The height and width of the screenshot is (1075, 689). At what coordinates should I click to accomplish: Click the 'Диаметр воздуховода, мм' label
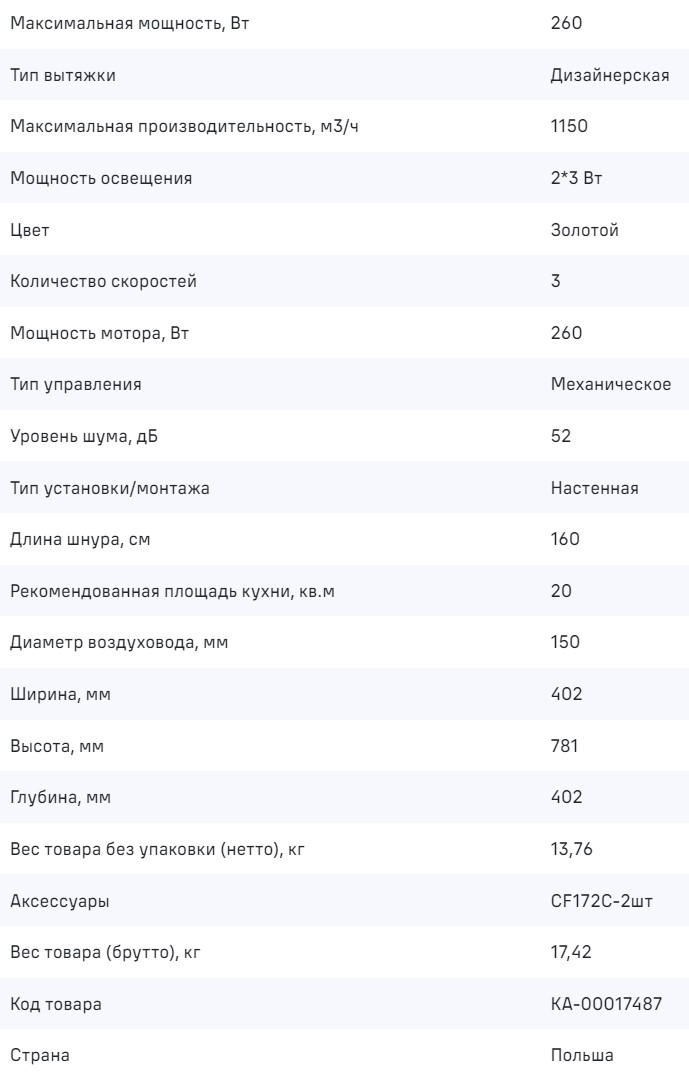coord(119,642)
